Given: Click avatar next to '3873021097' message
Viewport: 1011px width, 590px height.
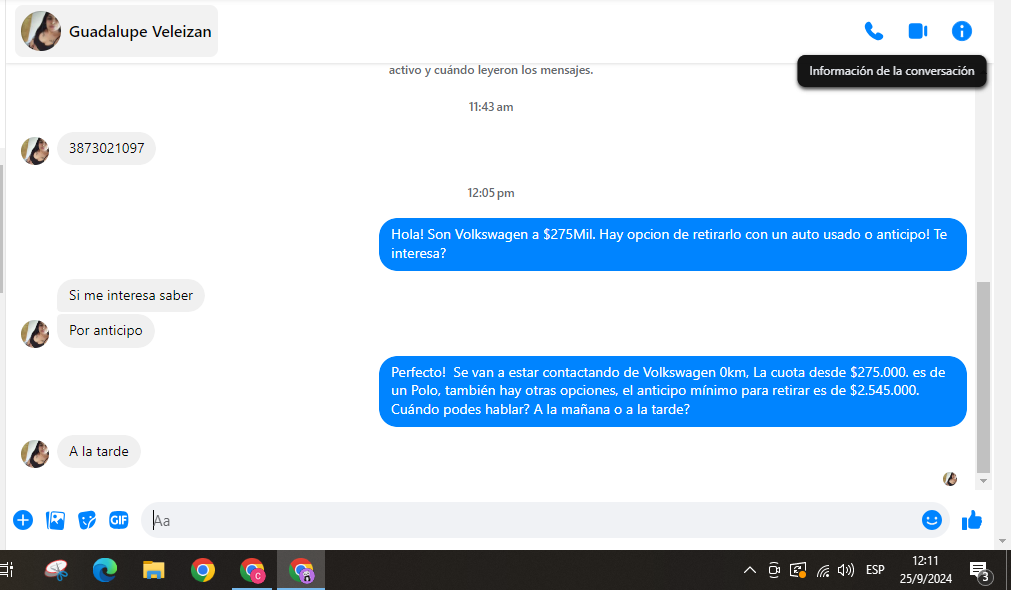Looking at the screenshot, I should (35, 151).
